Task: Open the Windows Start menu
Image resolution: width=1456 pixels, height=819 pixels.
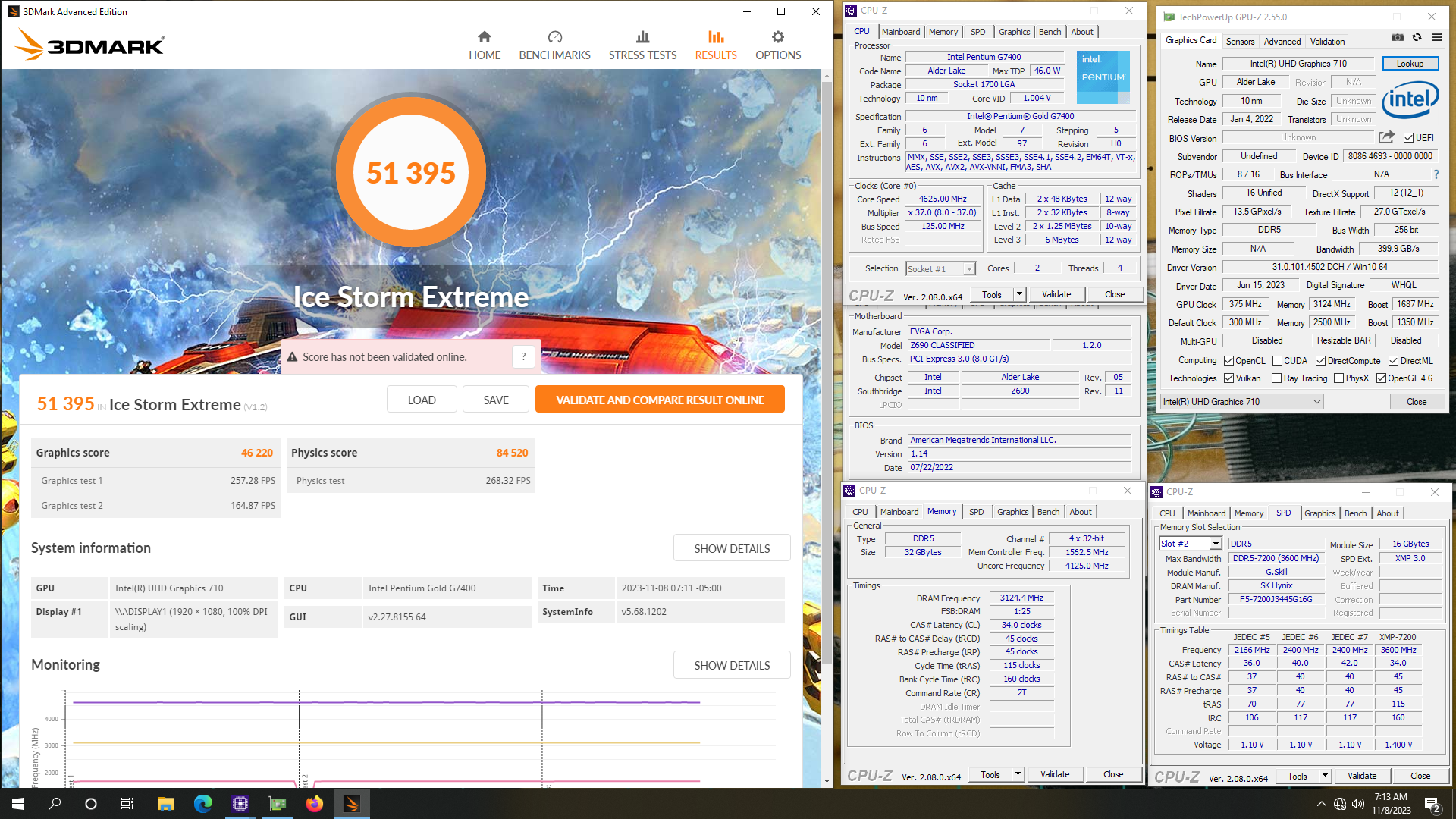Action: [18, 804]
